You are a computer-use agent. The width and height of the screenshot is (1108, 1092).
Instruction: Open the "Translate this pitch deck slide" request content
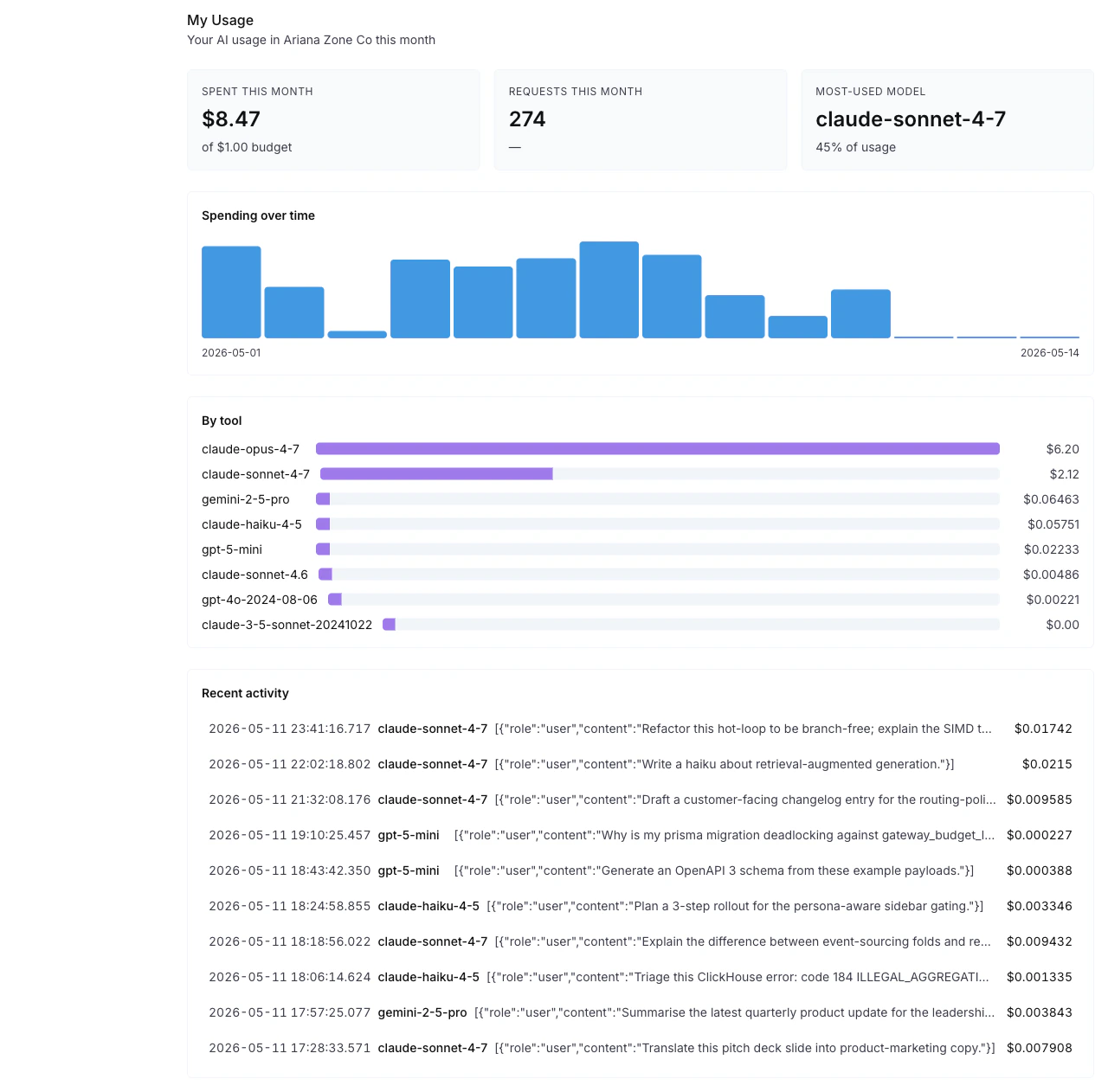745,1048
